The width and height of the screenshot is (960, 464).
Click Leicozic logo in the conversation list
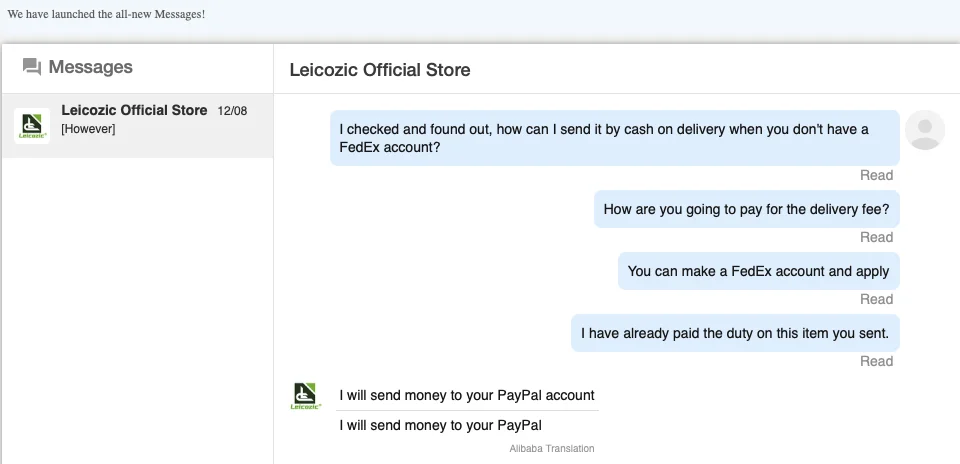32,126
